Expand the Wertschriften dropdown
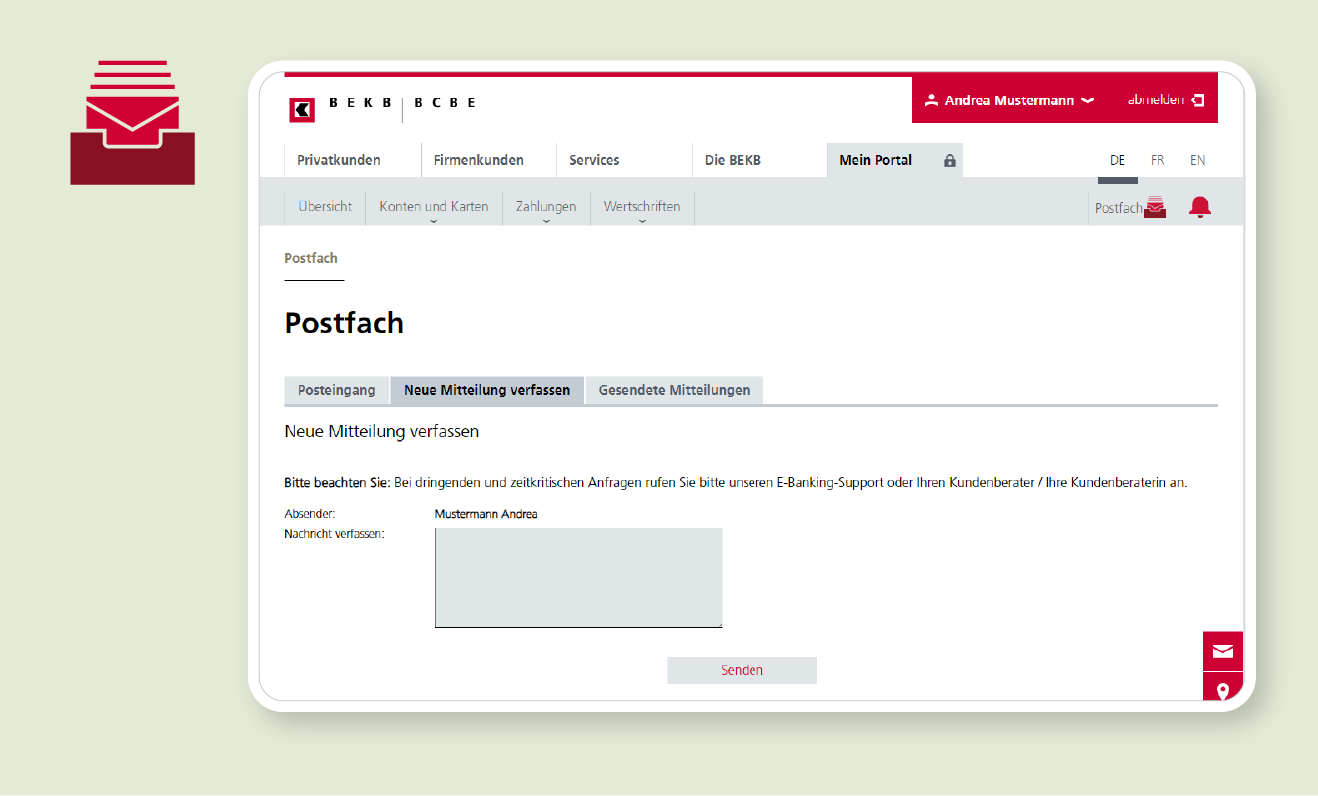The height and width of the screenshot is (796, 1318). [x=641, y=207]
